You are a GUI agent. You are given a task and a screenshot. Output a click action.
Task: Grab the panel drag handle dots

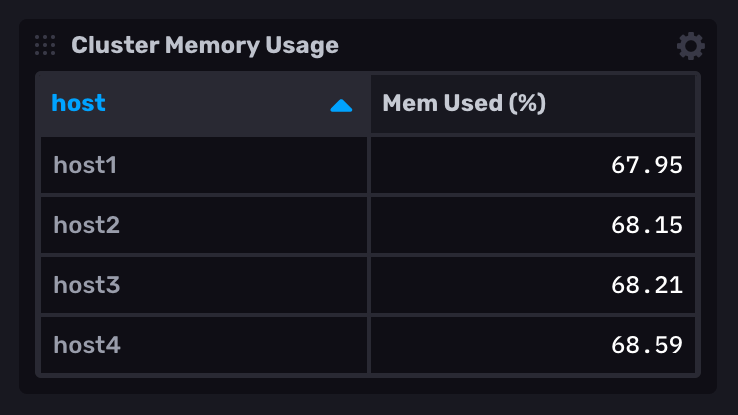click(x=45, y=45)
